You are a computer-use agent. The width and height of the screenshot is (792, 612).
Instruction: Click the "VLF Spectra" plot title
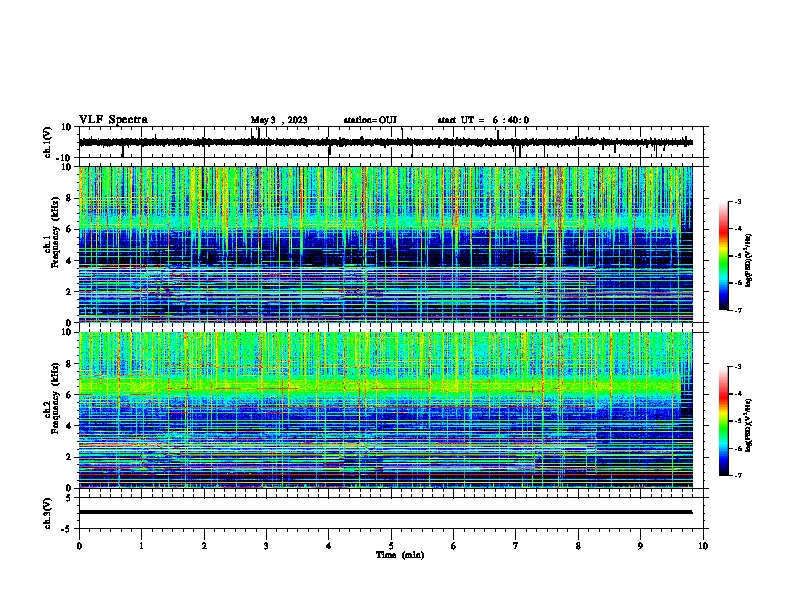(x=113, y=120)
